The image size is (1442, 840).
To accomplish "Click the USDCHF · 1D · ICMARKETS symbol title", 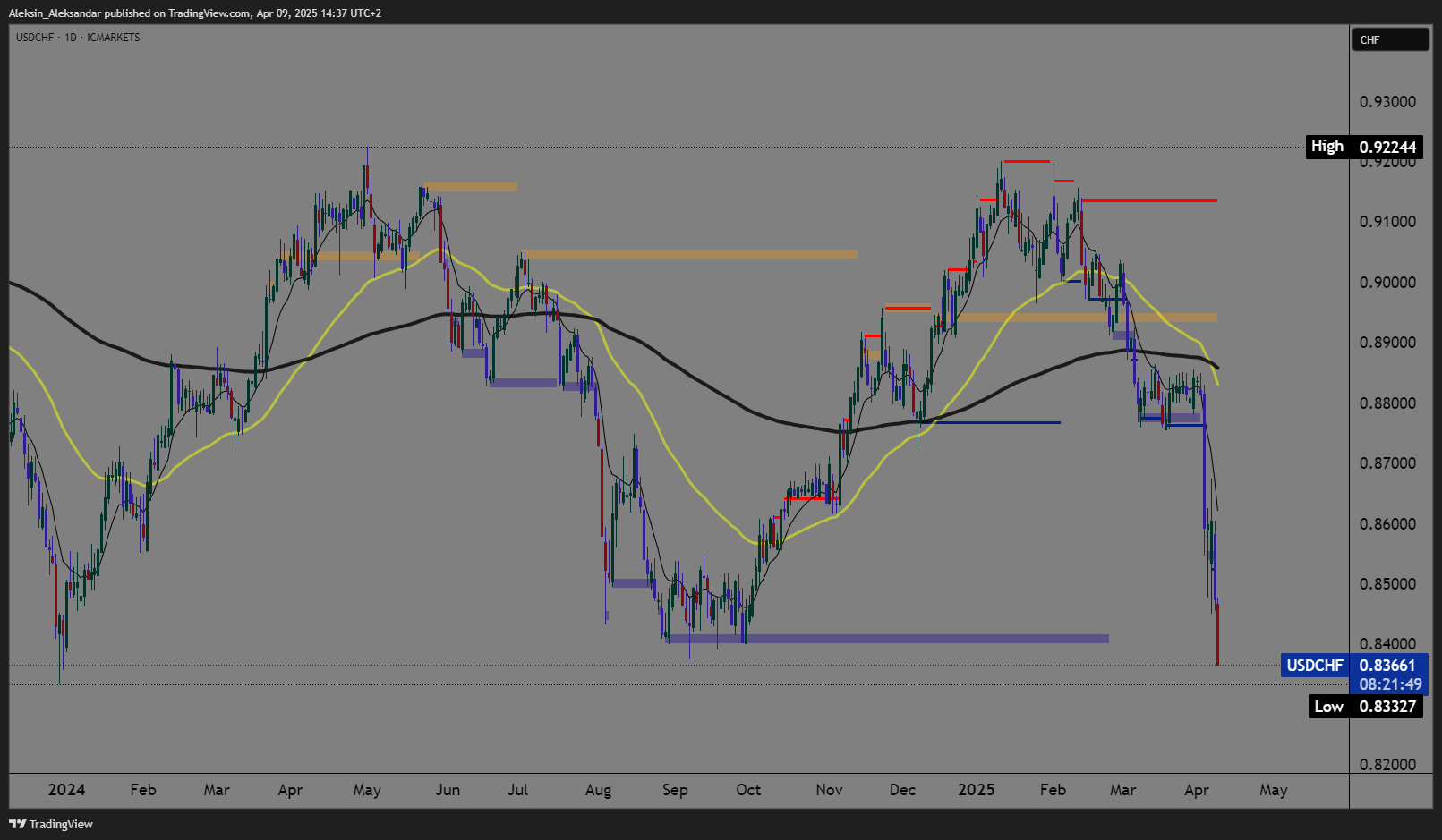I will [78, 38].
